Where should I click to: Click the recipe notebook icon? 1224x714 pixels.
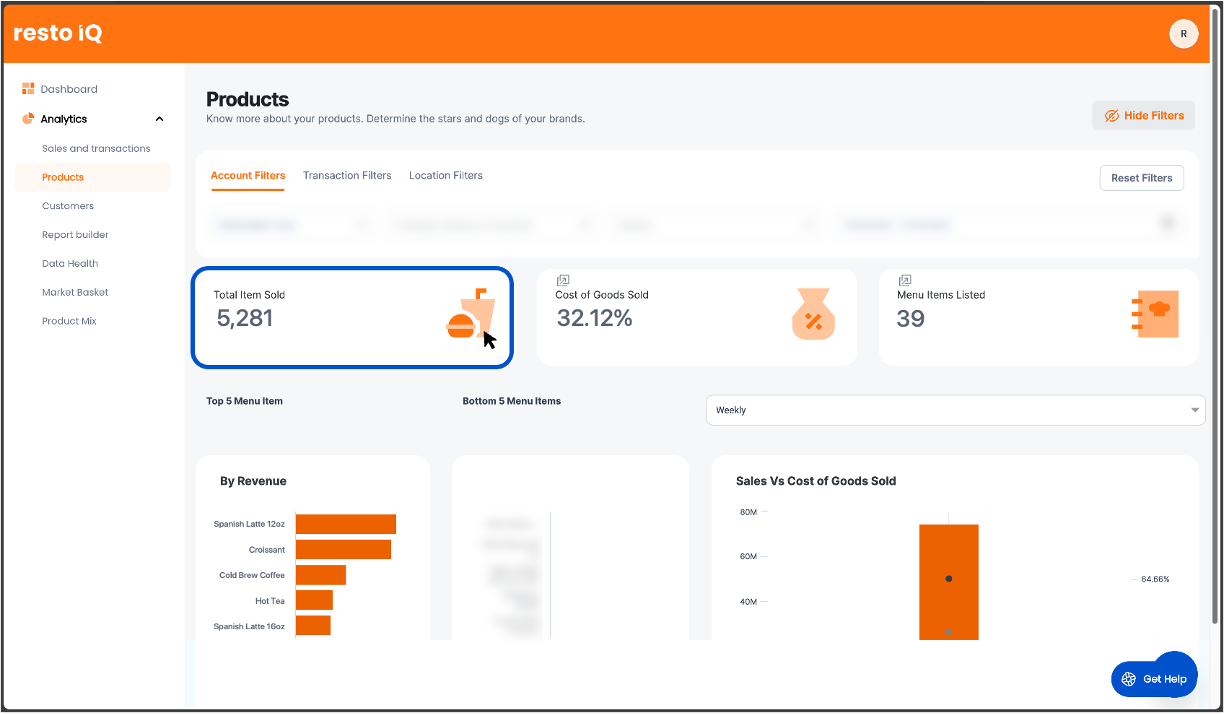(1155, 315)
